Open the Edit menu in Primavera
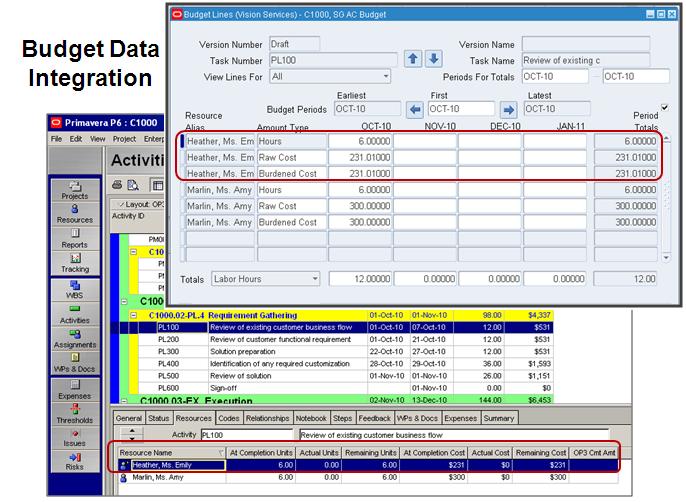Image resolution: width=686 pixels, height=502 pixels. 76,139
